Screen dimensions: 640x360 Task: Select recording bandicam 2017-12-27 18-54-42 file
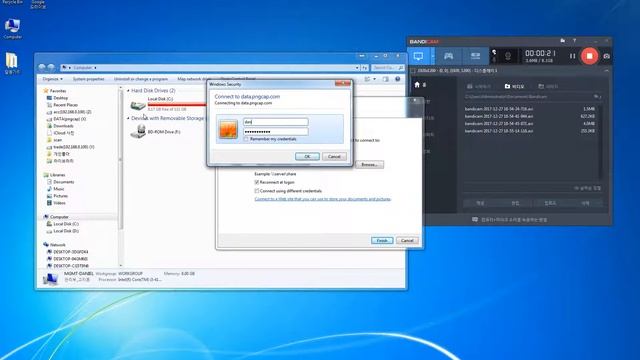click(x=530, y=116)
